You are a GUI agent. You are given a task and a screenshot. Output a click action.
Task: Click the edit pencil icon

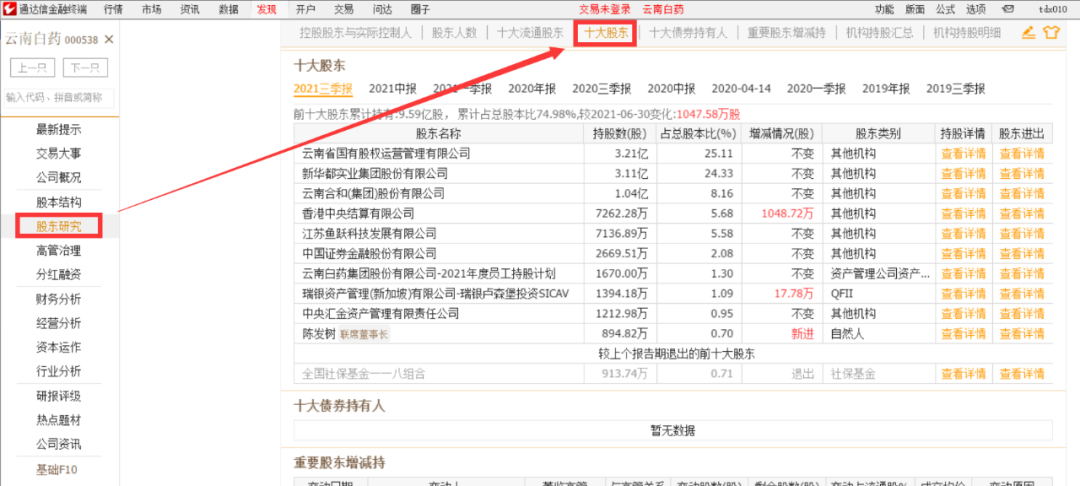coord(1028,32)
